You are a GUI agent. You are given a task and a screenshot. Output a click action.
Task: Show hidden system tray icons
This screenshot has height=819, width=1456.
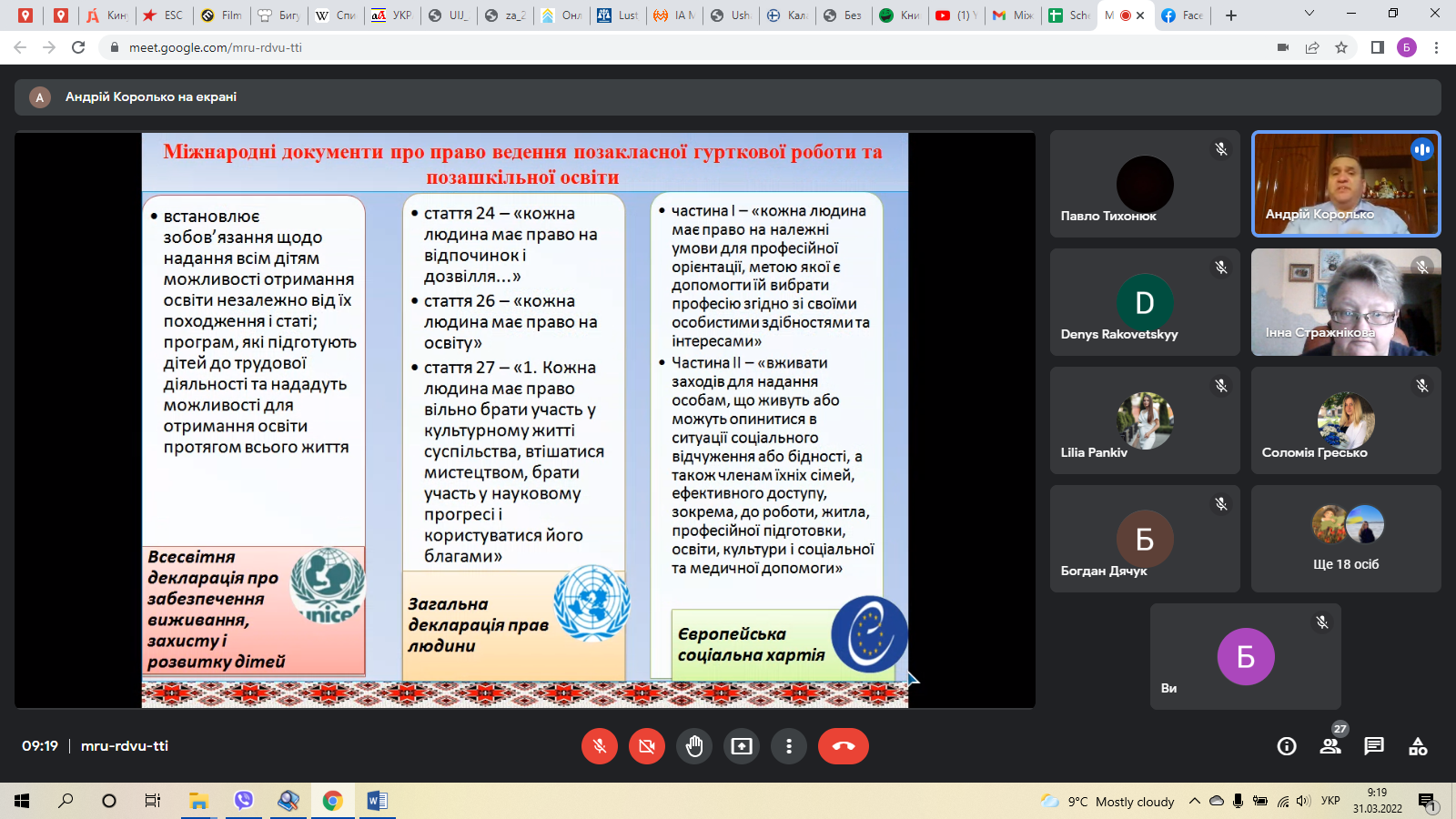click(1195, 801)
